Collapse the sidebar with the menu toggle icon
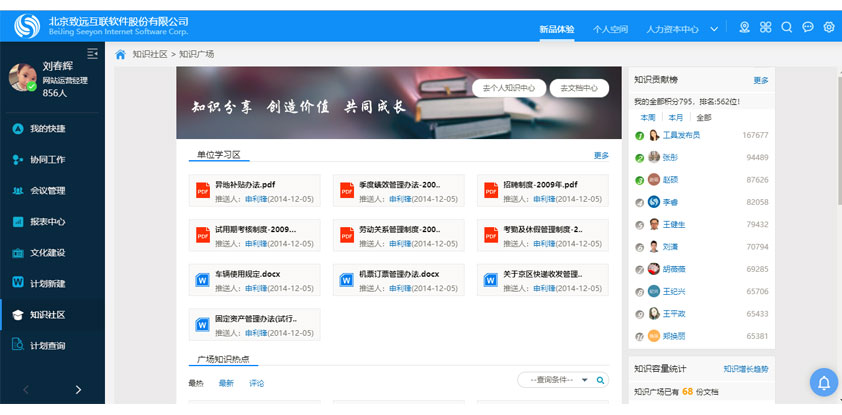Screen dimensions: 842x415 (x=92, y=53)
